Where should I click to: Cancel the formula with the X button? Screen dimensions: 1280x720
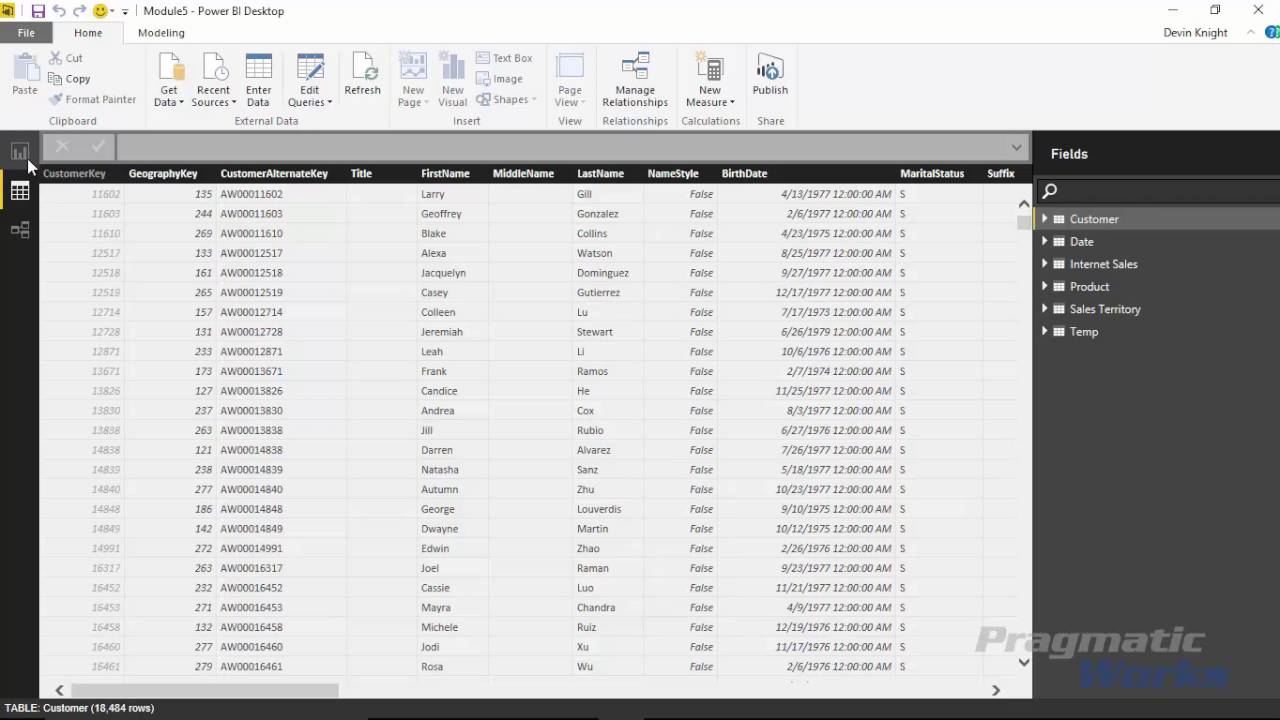coord(62,147)
